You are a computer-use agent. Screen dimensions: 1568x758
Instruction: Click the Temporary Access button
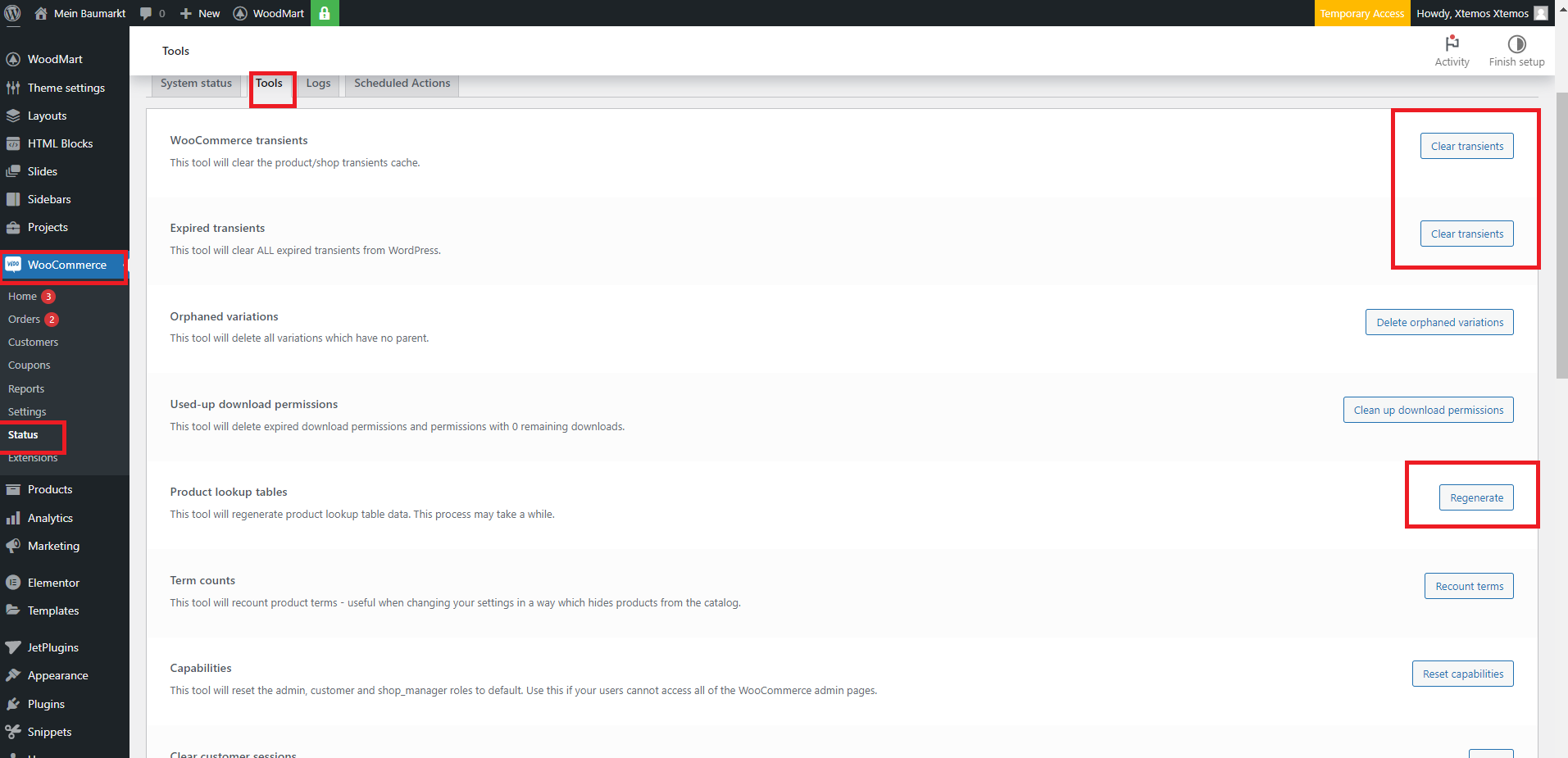click(1362, 13)
